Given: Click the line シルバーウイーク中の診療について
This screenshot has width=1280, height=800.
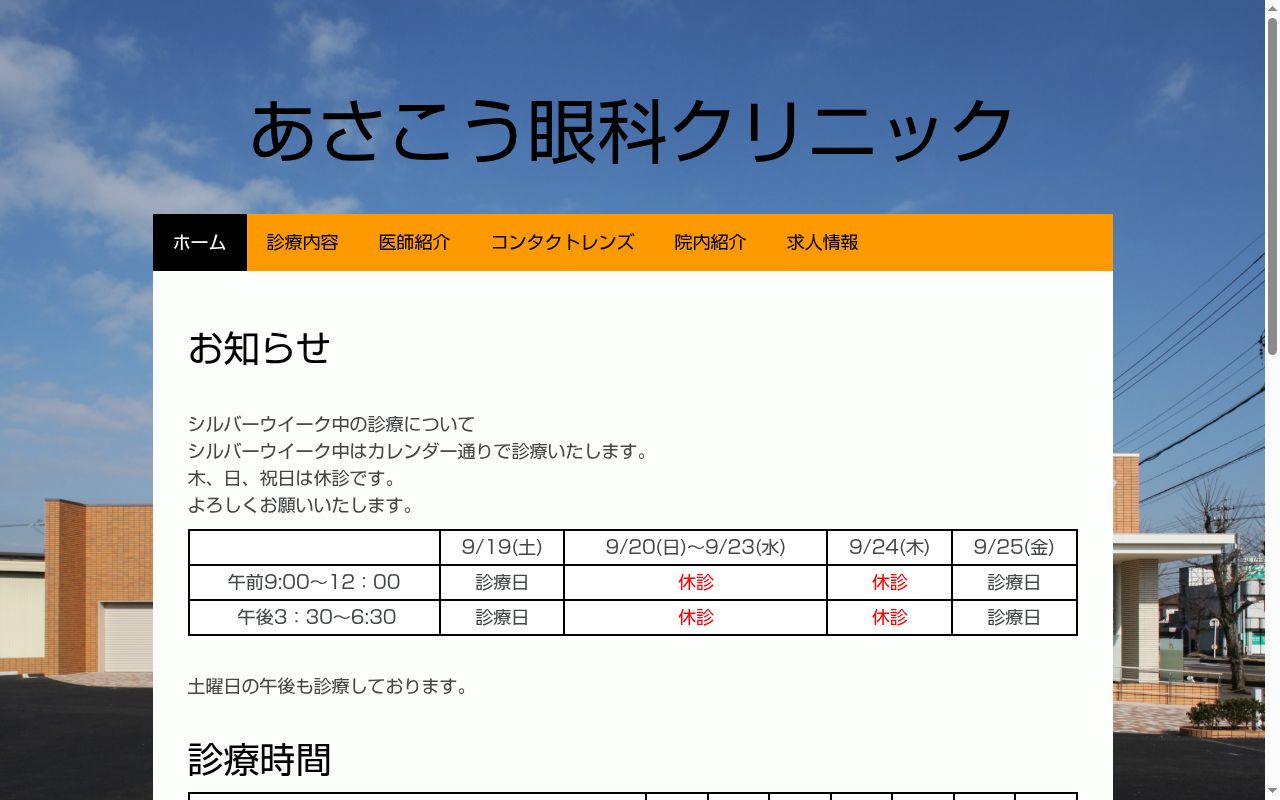Looking at the screenshot, I should pyautogui.click(x=332, y=424).
